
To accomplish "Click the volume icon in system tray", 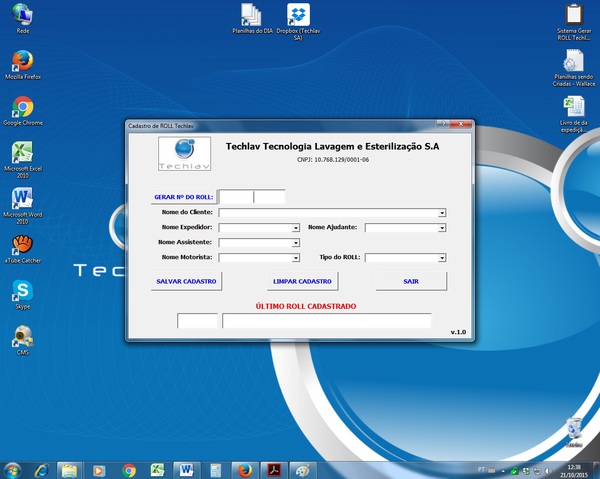I will 548,471.
